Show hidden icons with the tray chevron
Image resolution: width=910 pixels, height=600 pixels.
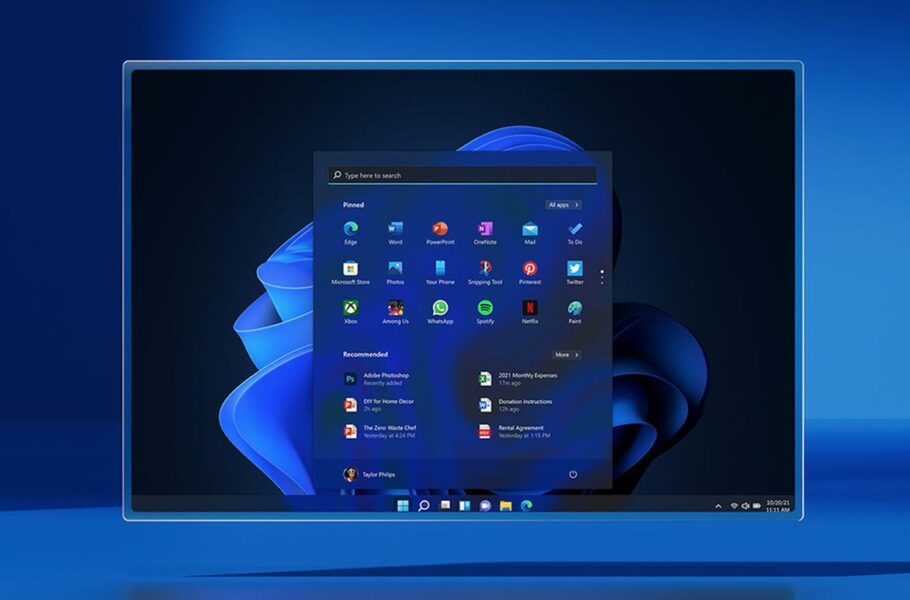[718, 506]
